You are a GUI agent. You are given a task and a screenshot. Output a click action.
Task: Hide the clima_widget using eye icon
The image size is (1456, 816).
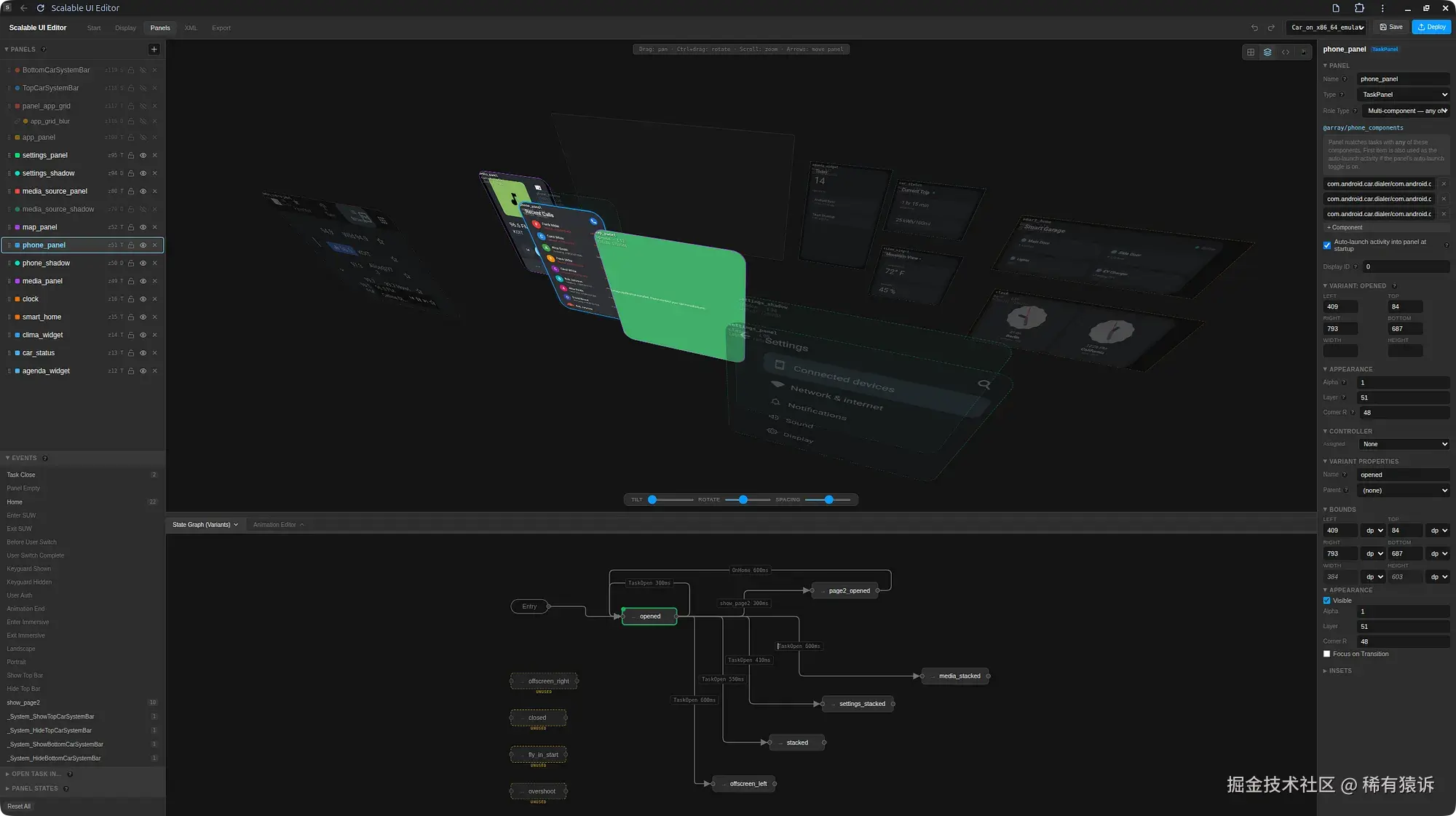click(143, 336)
